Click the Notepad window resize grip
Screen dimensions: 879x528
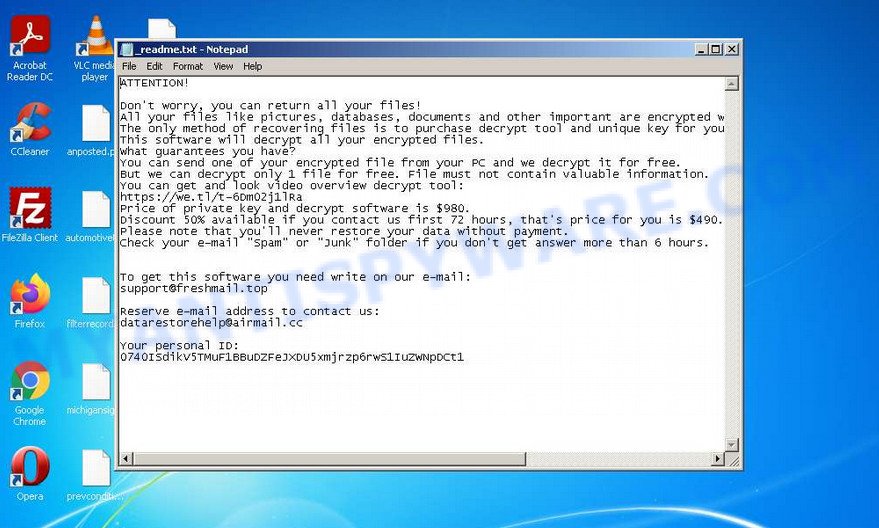pos(733,460)
